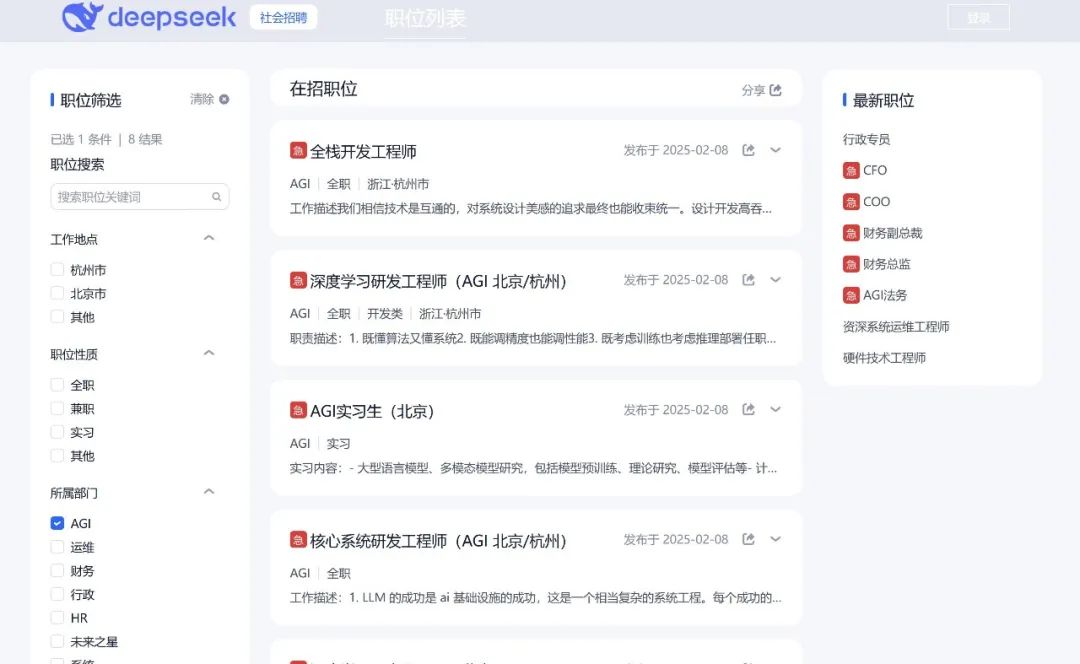Click the 登录 button
Screen dimensions: 1080x664
coord(978,17)
